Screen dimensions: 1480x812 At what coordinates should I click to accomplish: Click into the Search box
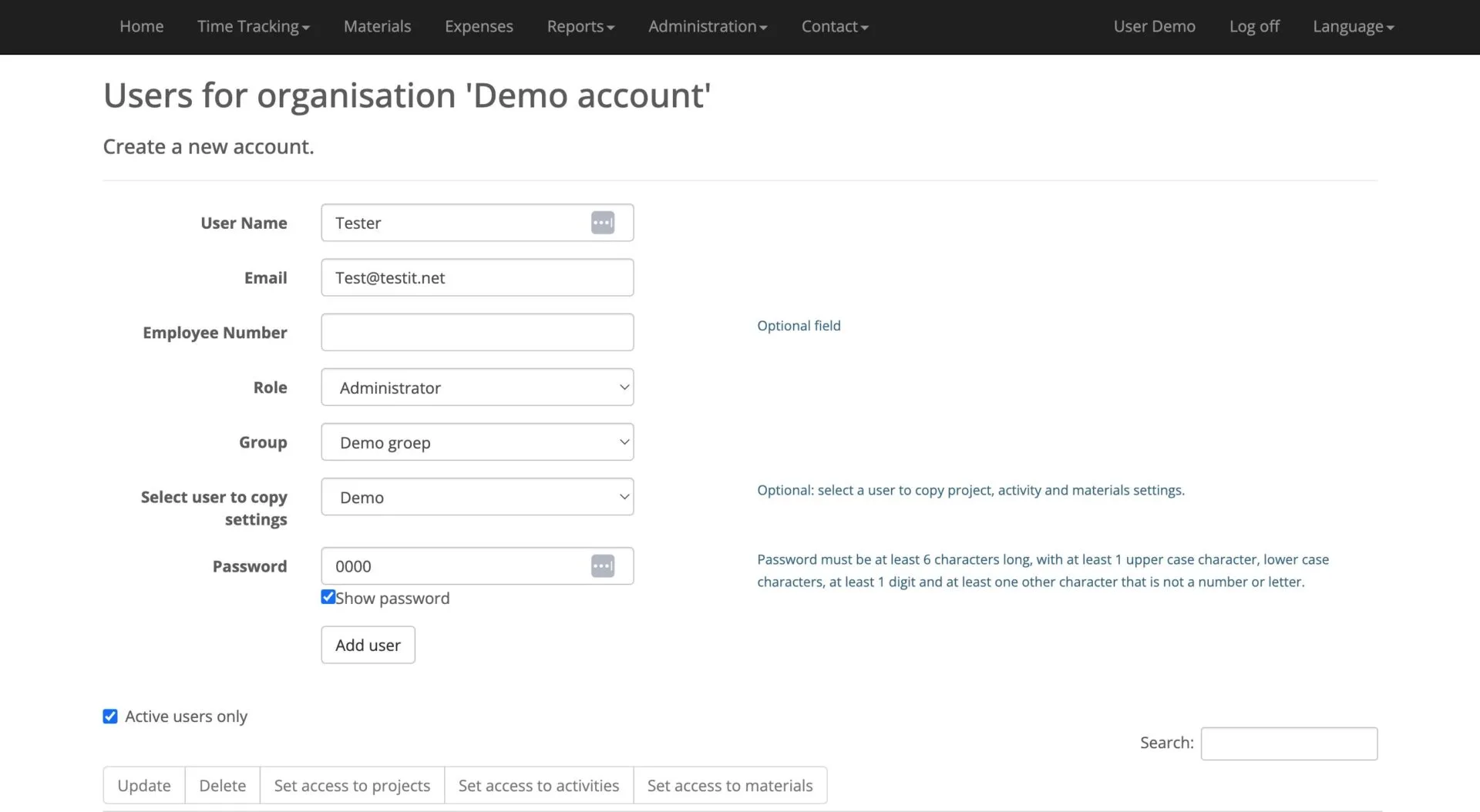(x=1288, y=743)
